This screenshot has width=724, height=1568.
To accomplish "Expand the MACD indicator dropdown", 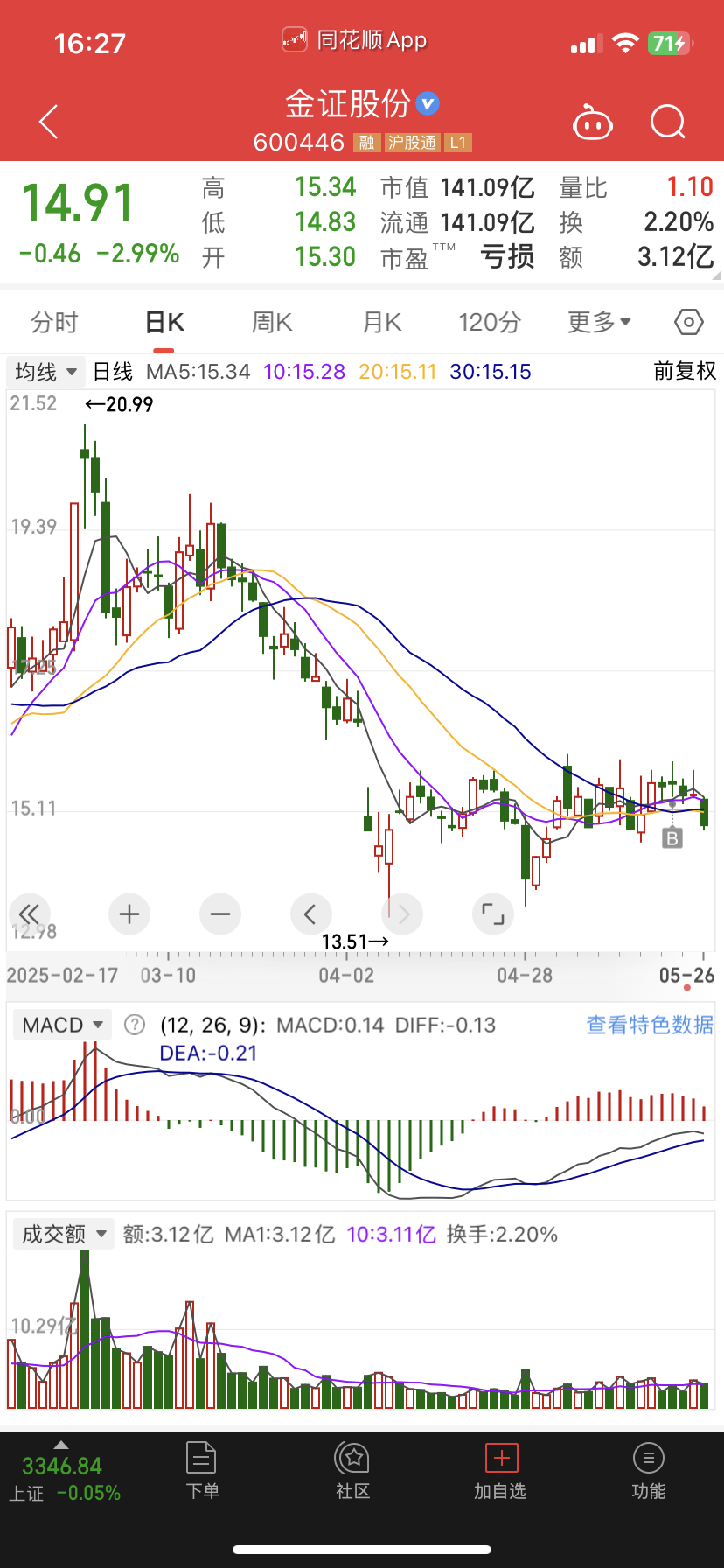I will (x=63, y=1025).
